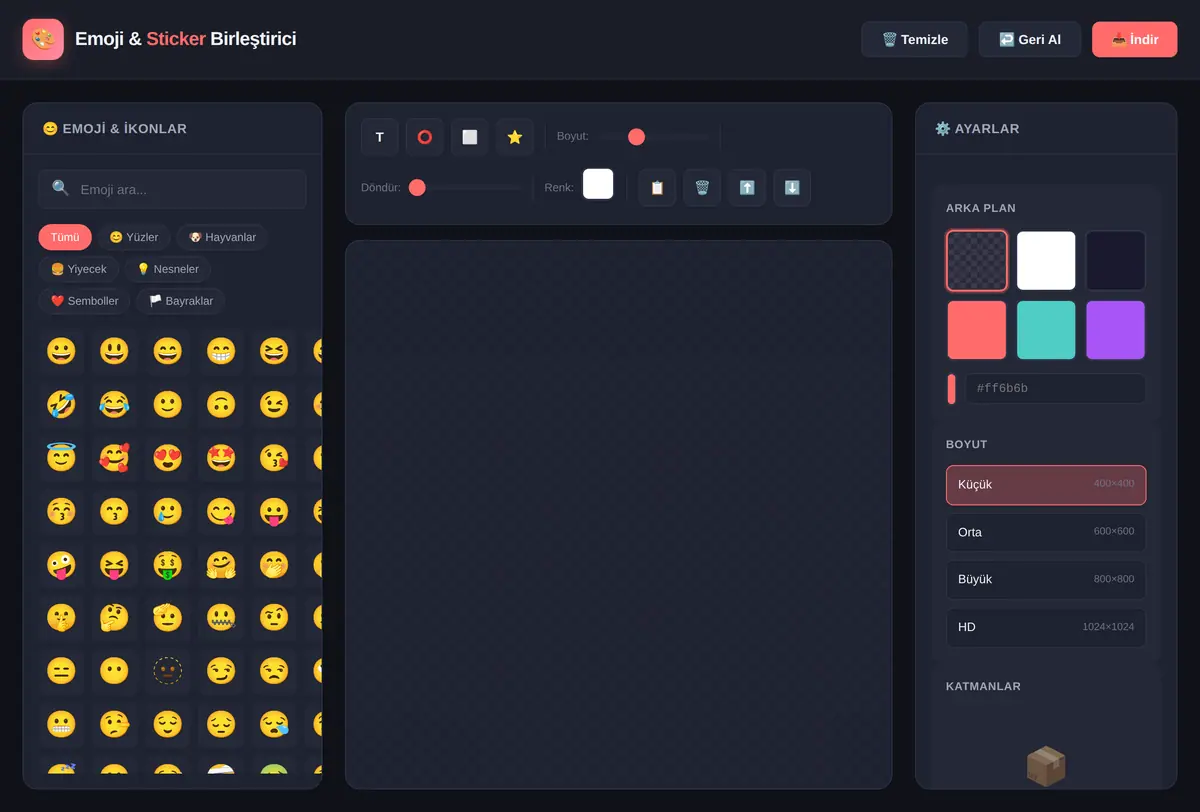Open the white Renk color swatch
This screenshot has height=812, width=1200.
click(x=598, y=184)
